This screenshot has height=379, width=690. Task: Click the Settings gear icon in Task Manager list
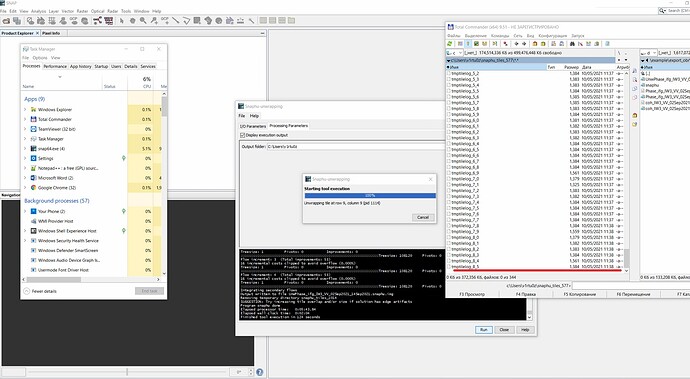click(33, 158)
